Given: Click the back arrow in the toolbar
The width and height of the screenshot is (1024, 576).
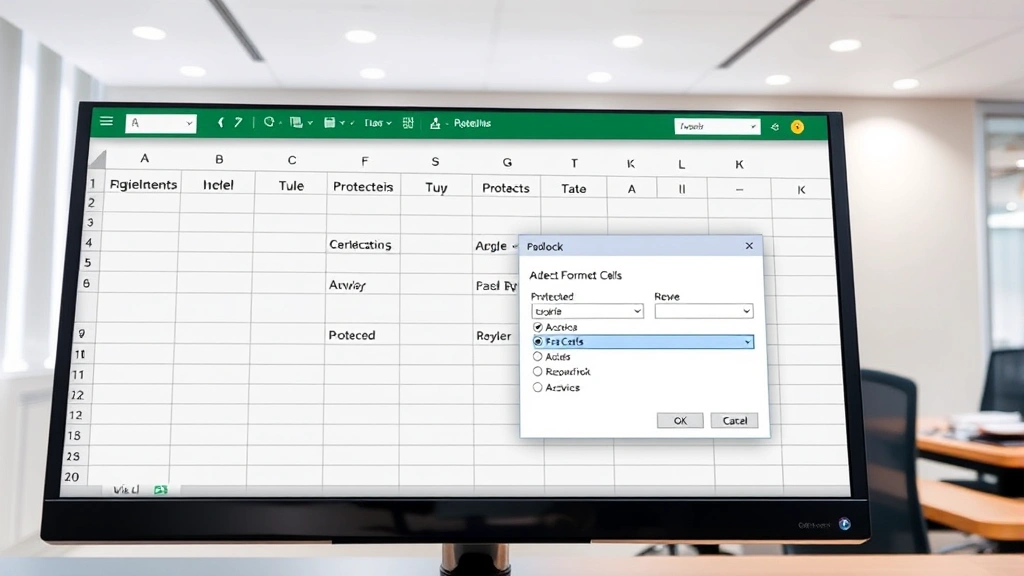Looking at the screenshot, I should tap(221, 123).
